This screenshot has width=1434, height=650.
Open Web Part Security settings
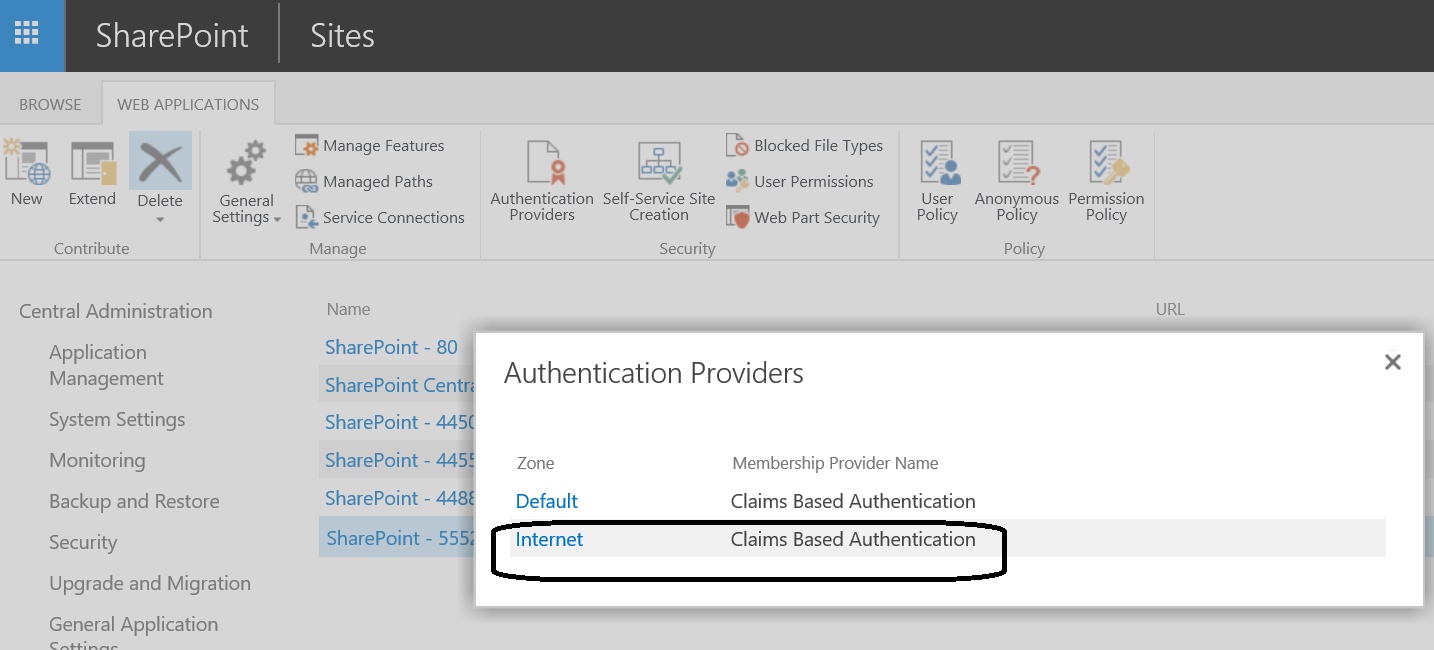(737, 216)
